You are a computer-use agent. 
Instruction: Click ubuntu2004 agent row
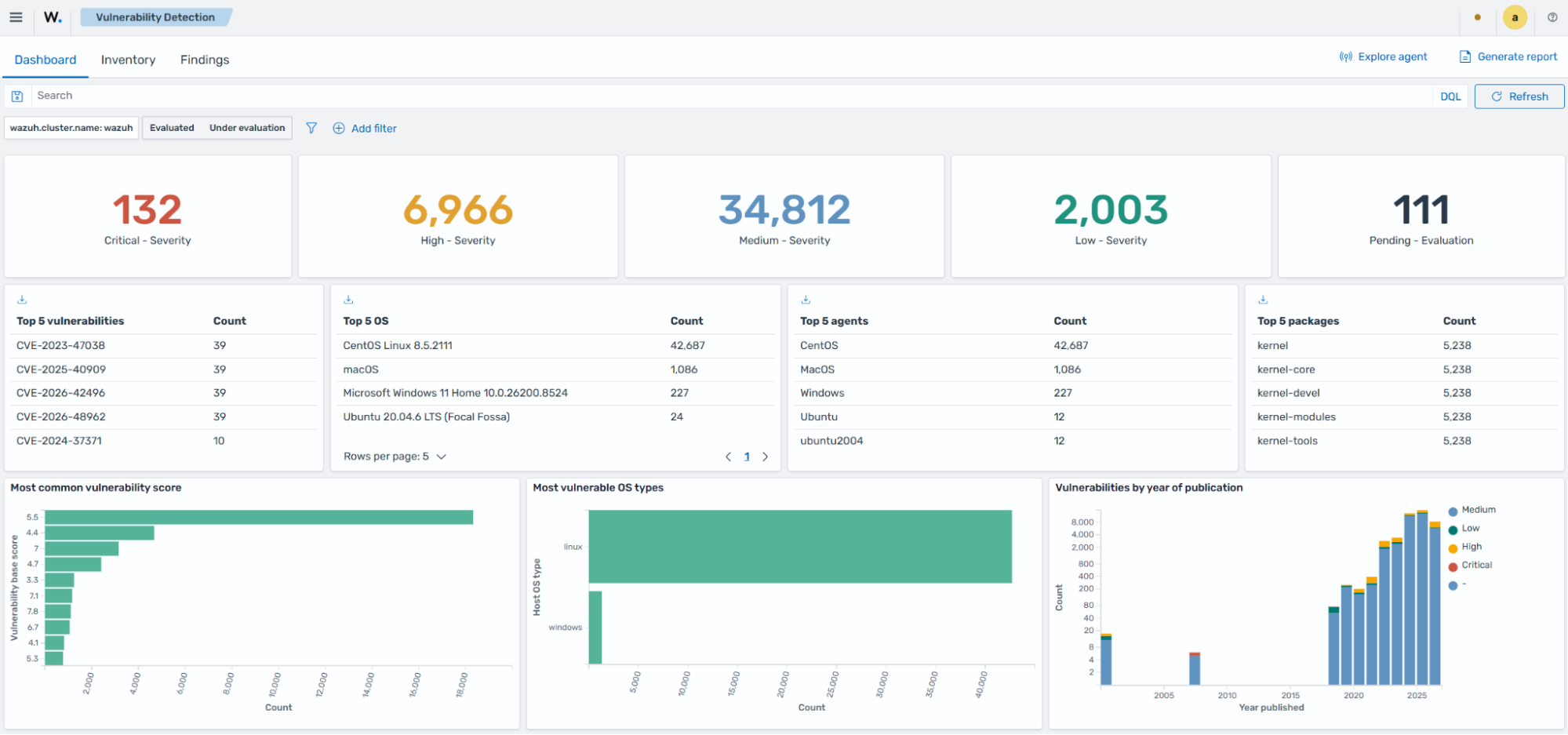(1013, 441)
